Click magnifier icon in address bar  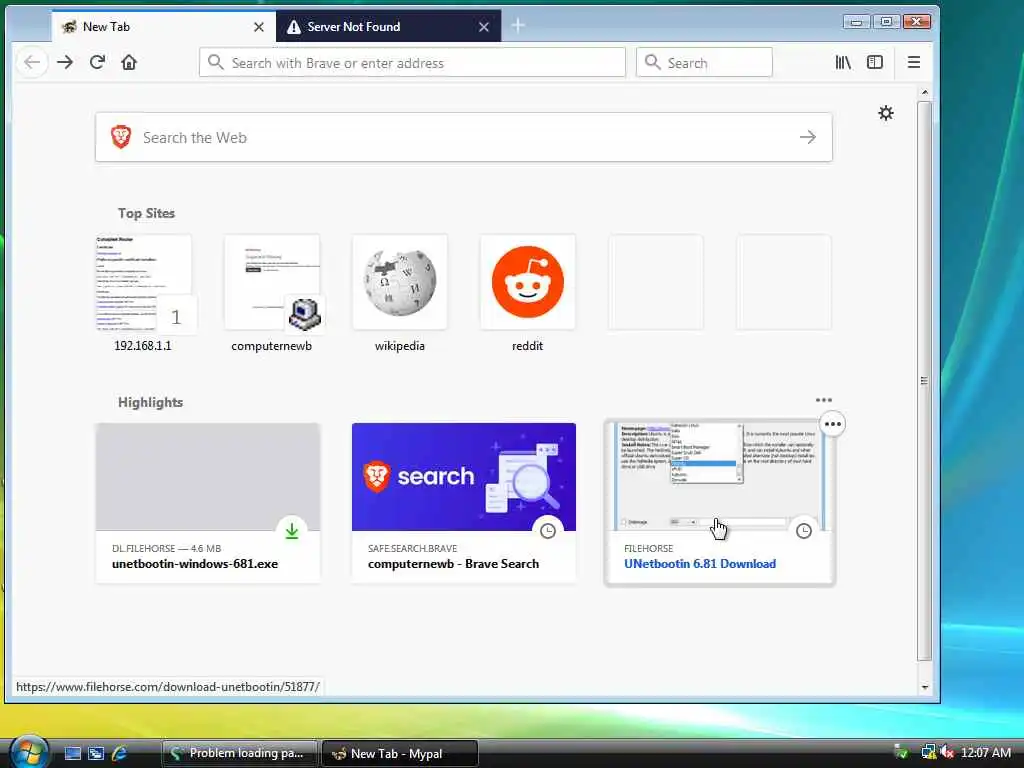(x=216, y=62)
